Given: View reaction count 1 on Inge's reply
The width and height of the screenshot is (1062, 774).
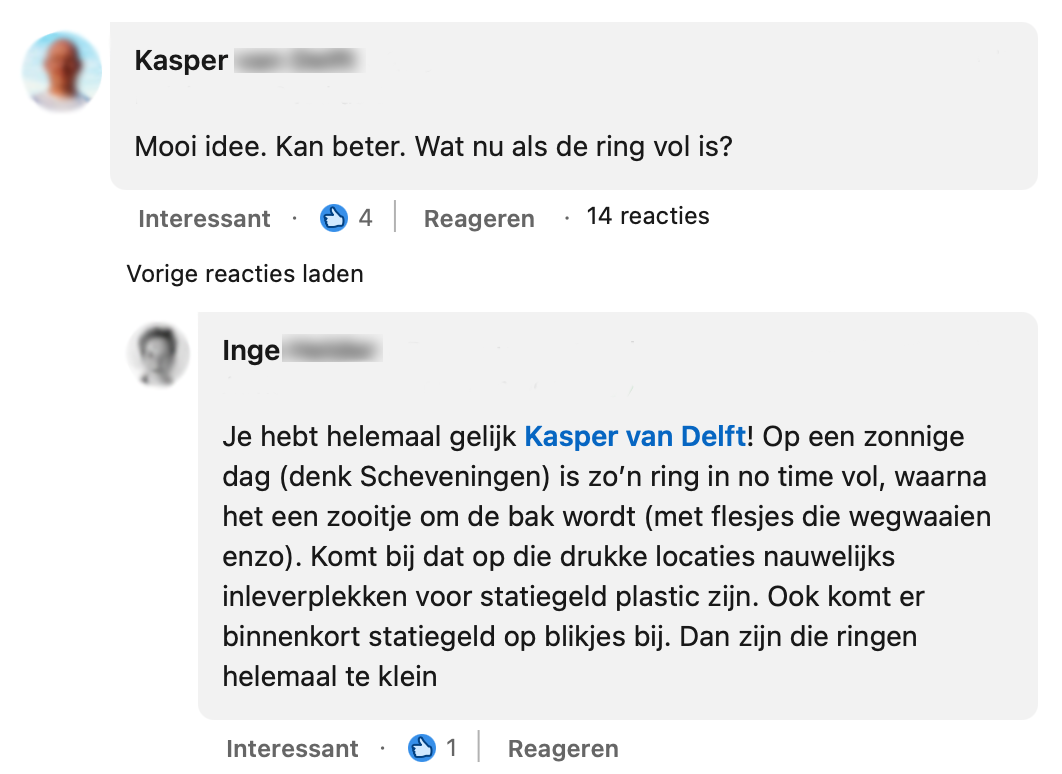Looking at the screenshot, I should point(451,747).
